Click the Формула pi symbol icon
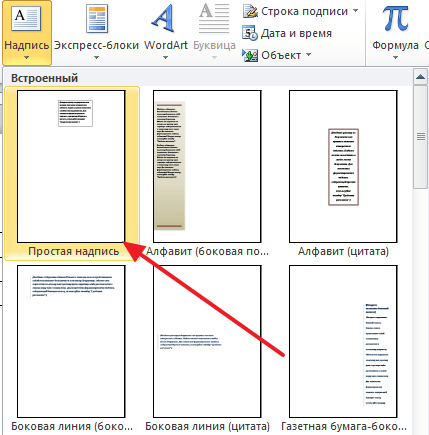Screen dimensions: 429x435 395,19
